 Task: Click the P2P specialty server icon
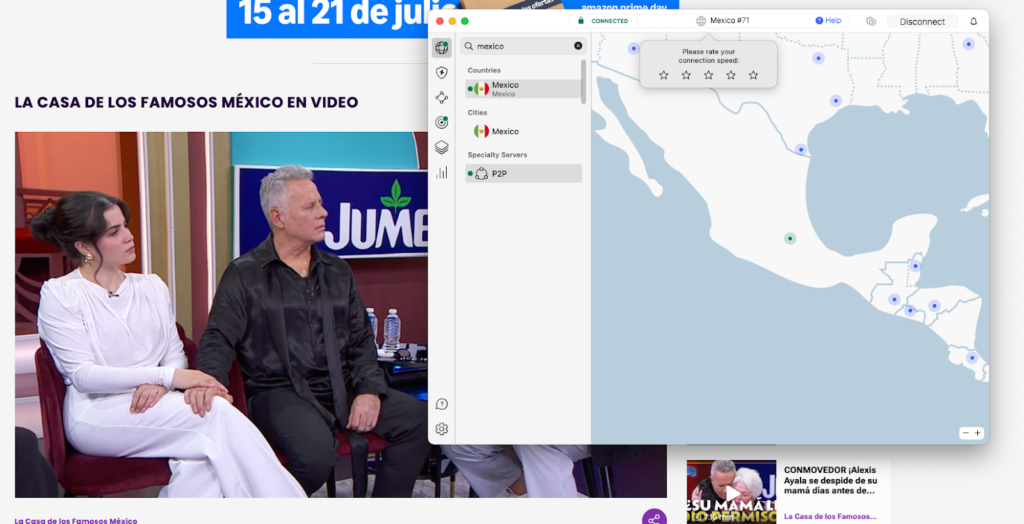point(481,173)
